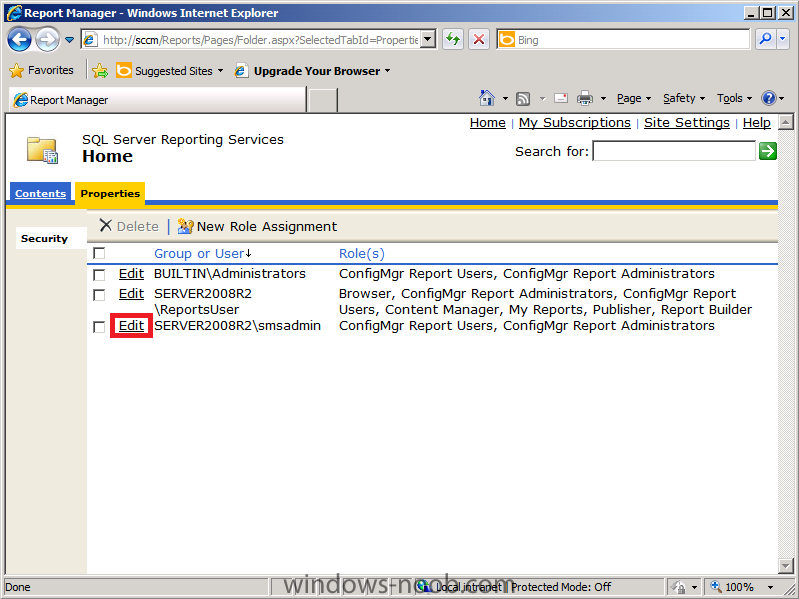Expand the Print options dropdown arrow
The width and height of the screenshot is (799, 599).
pyautogui.click(x=603, y=98)
